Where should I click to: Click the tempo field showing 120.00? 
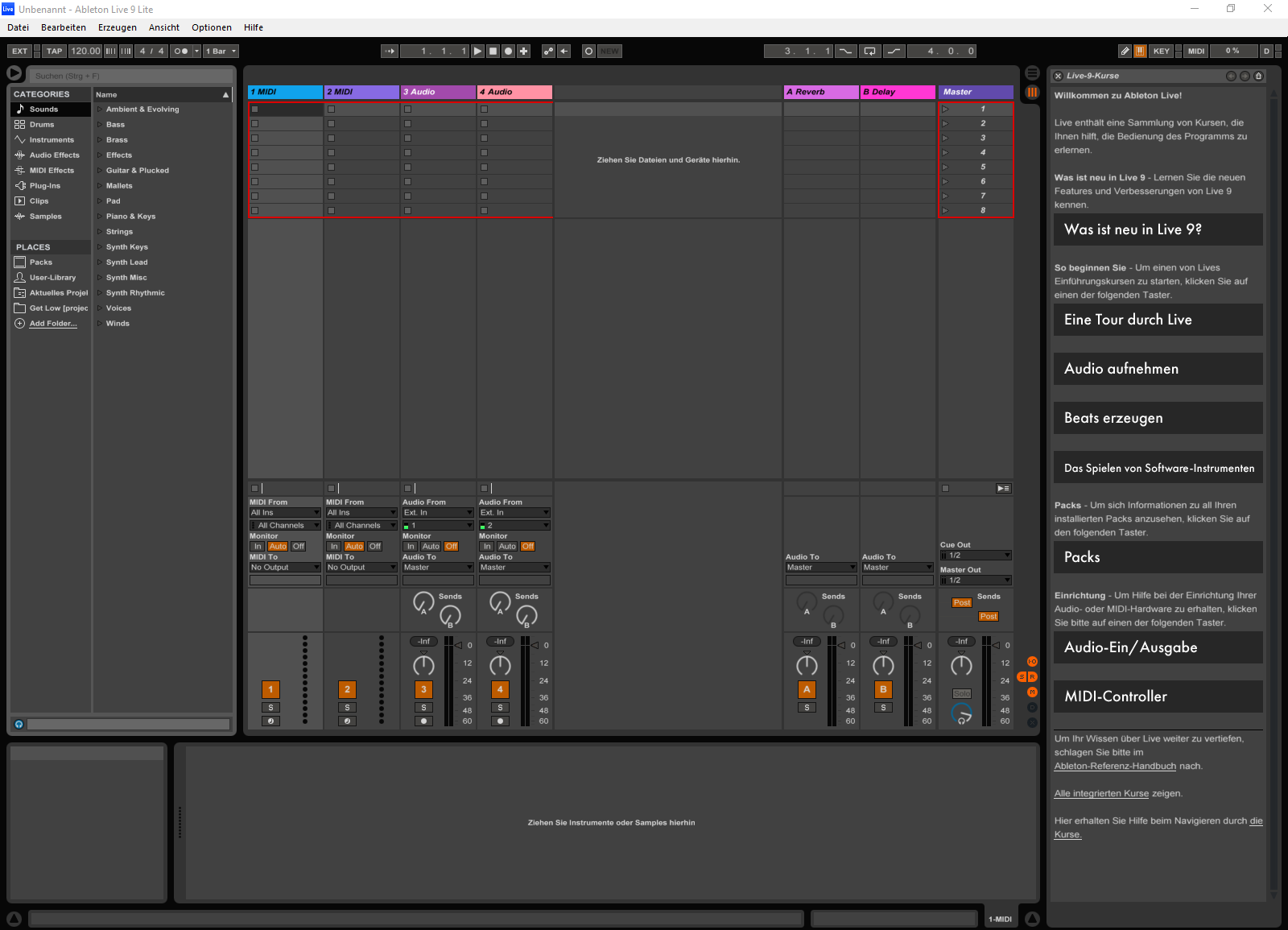tap(85, 51)
